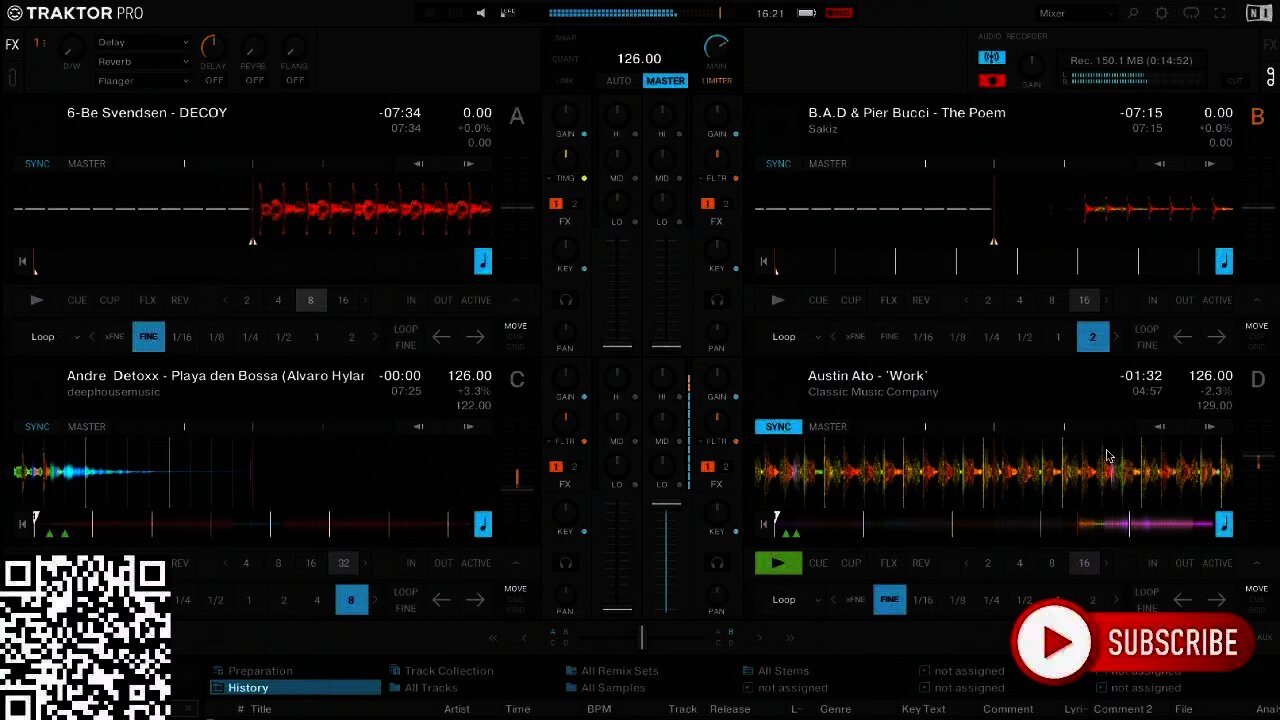The image size is (1280, 720).
Task: Select loop size 16 on Deck A
Action: click(343, 300)
